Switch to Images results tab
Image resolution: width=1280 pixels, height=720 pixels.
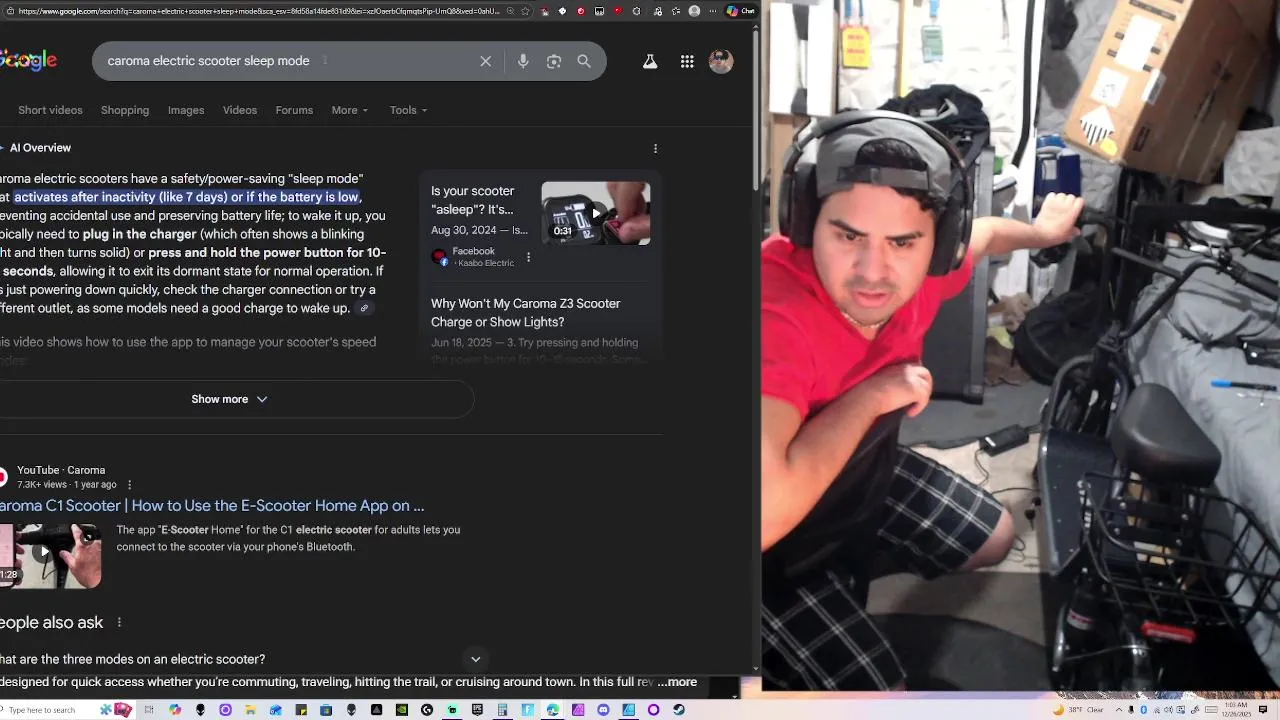pyautogui.click(x=186, y=110)
